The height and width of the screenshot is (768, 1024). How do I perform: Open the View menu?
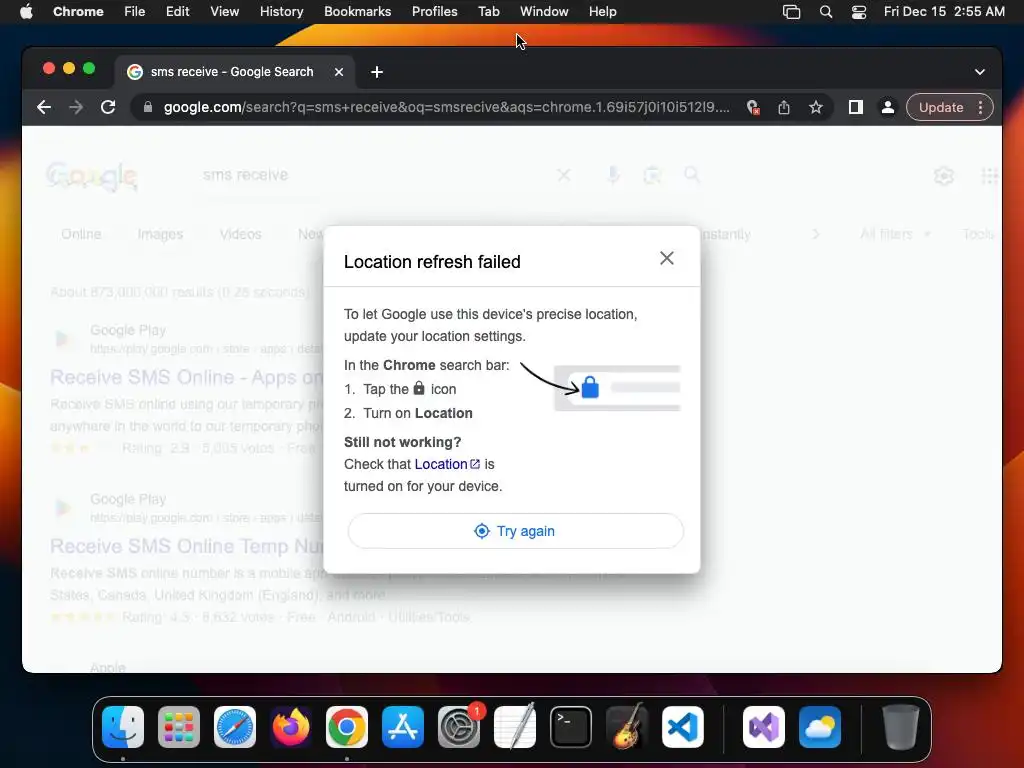[x=224, y=11]
